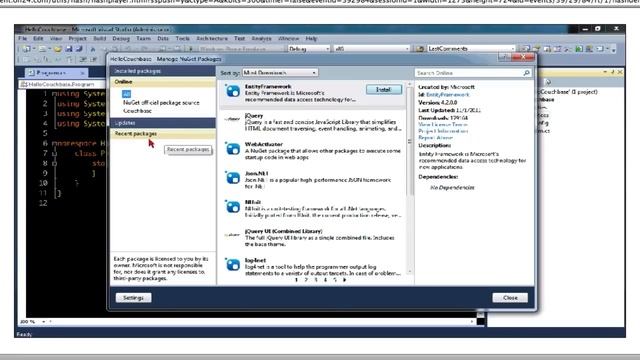This screenshot has height=360, width=640.
Task: Select the log4net package row
Action: tap(312, 267)
